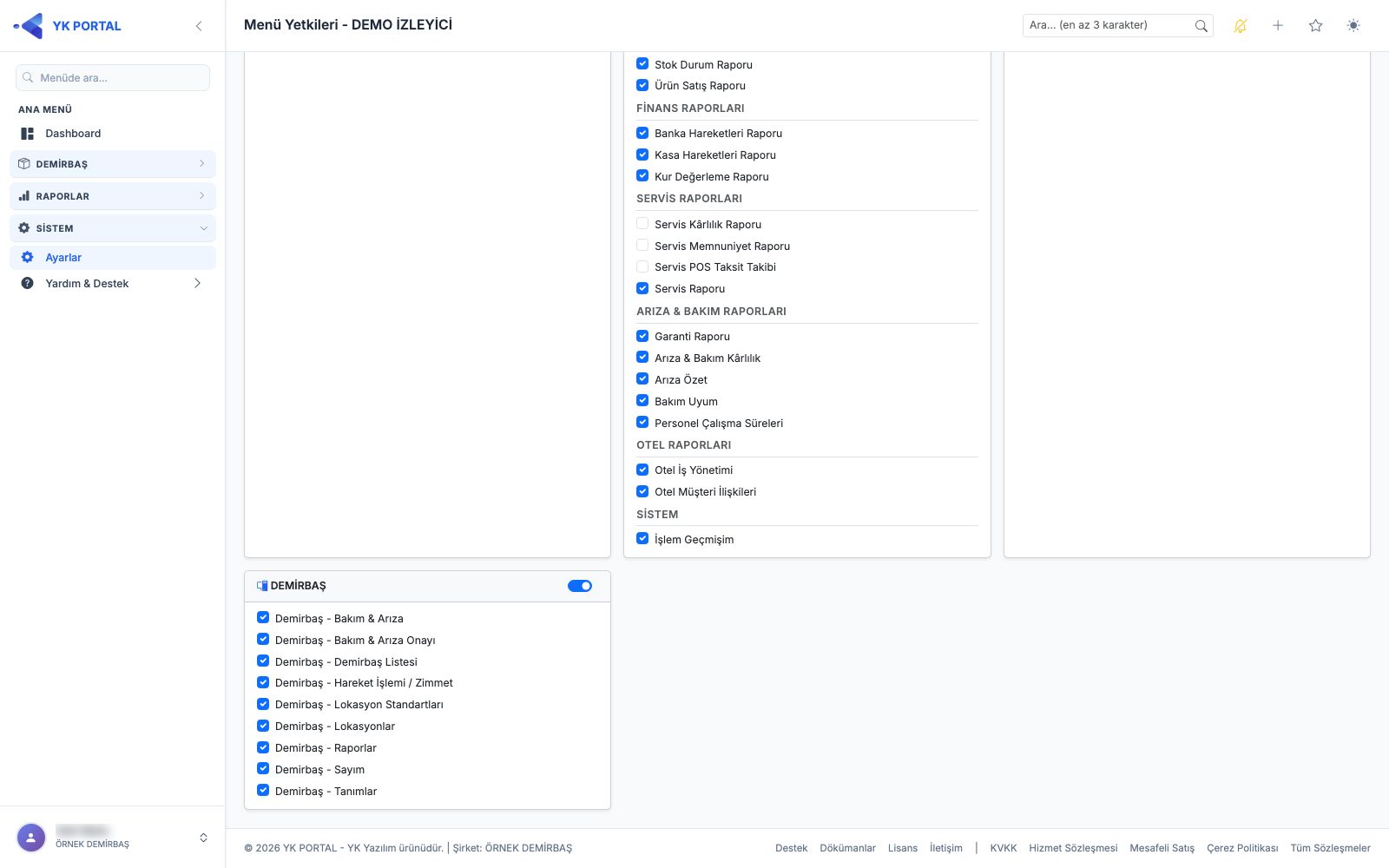Uncheck the İşlem Geçmişim checkbox

click(642, 539)
